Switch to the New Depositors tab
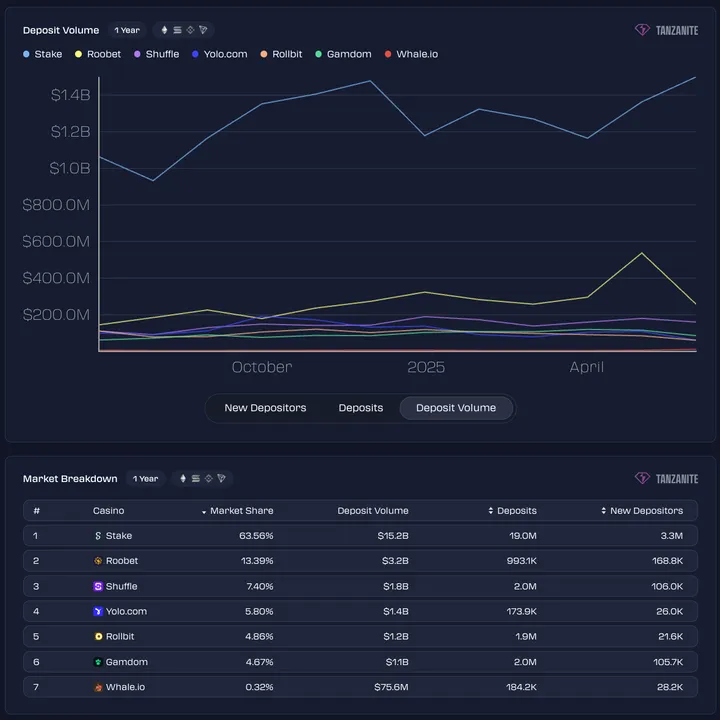 click(x=265, y=408)
